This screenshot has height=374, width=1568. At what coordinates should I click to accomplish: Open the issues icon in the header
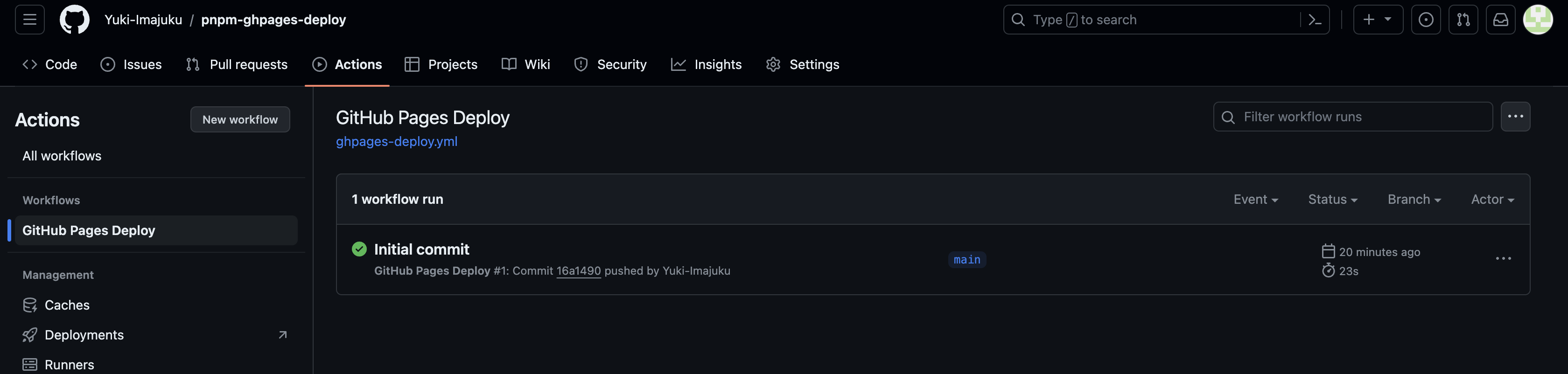1426,20
